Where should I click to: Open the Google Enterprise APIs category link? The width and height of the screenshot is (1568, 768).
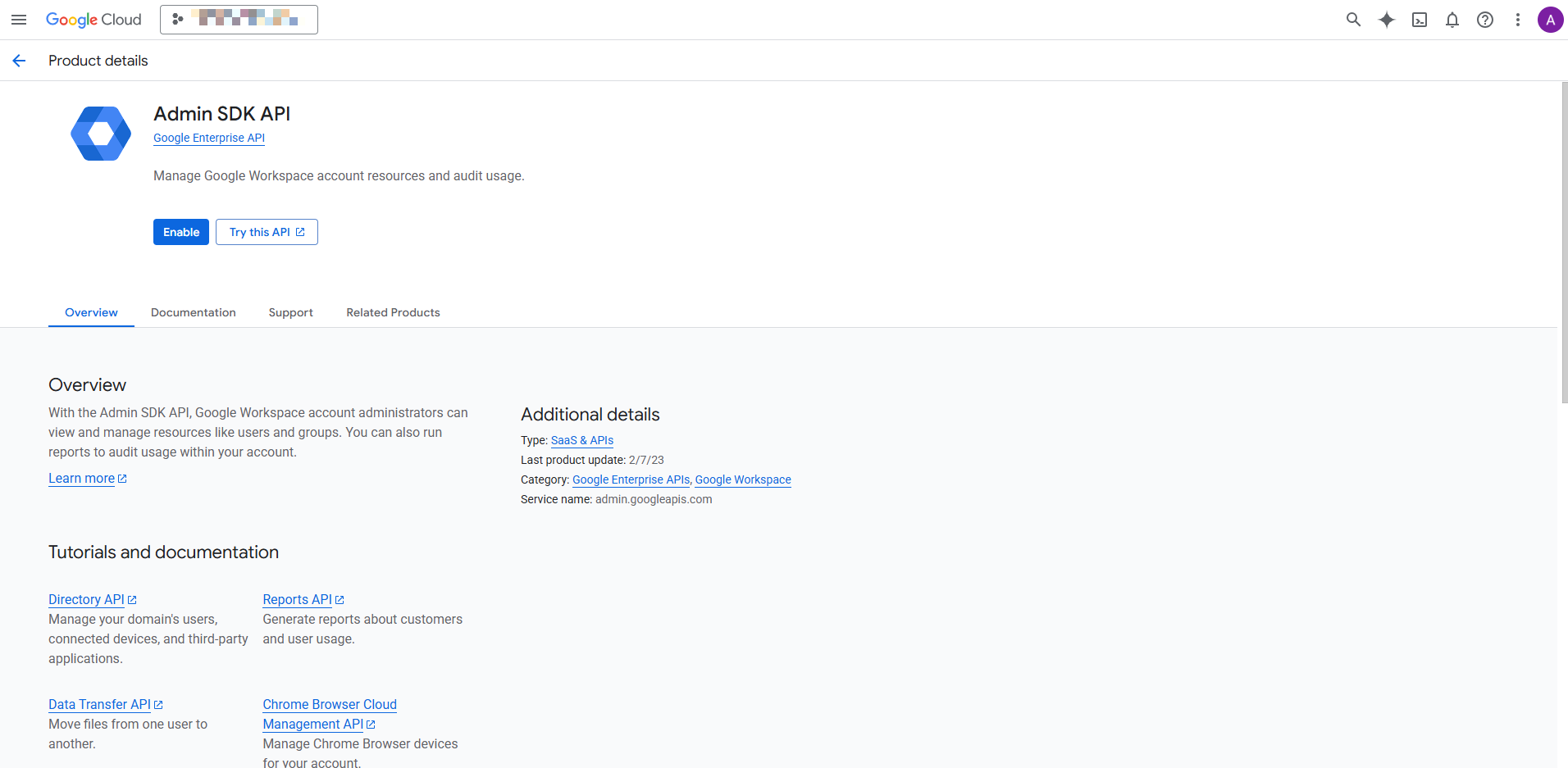pyautogui.click(x=631, y=479)
